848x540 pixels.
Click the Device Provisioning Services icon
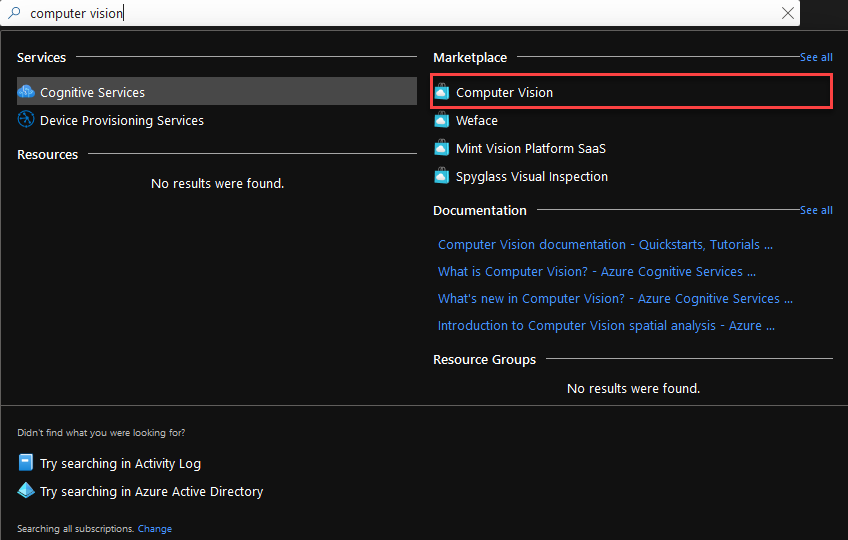click(x=26, y=120)
